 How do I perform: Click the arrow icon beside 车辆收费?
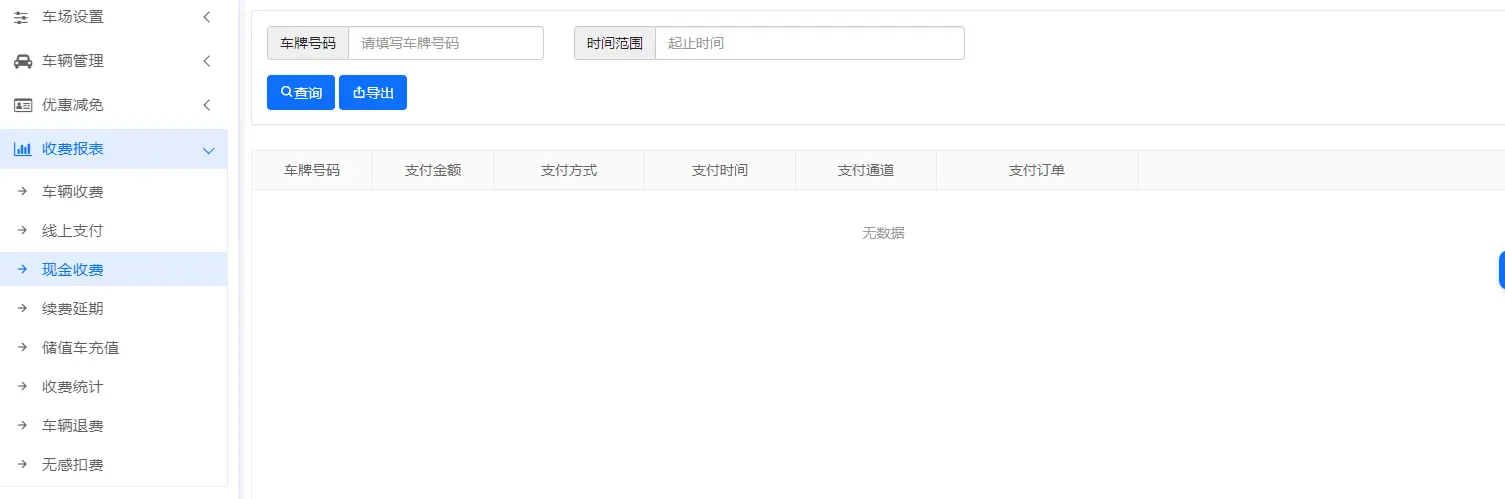click(x=22, y=192)
